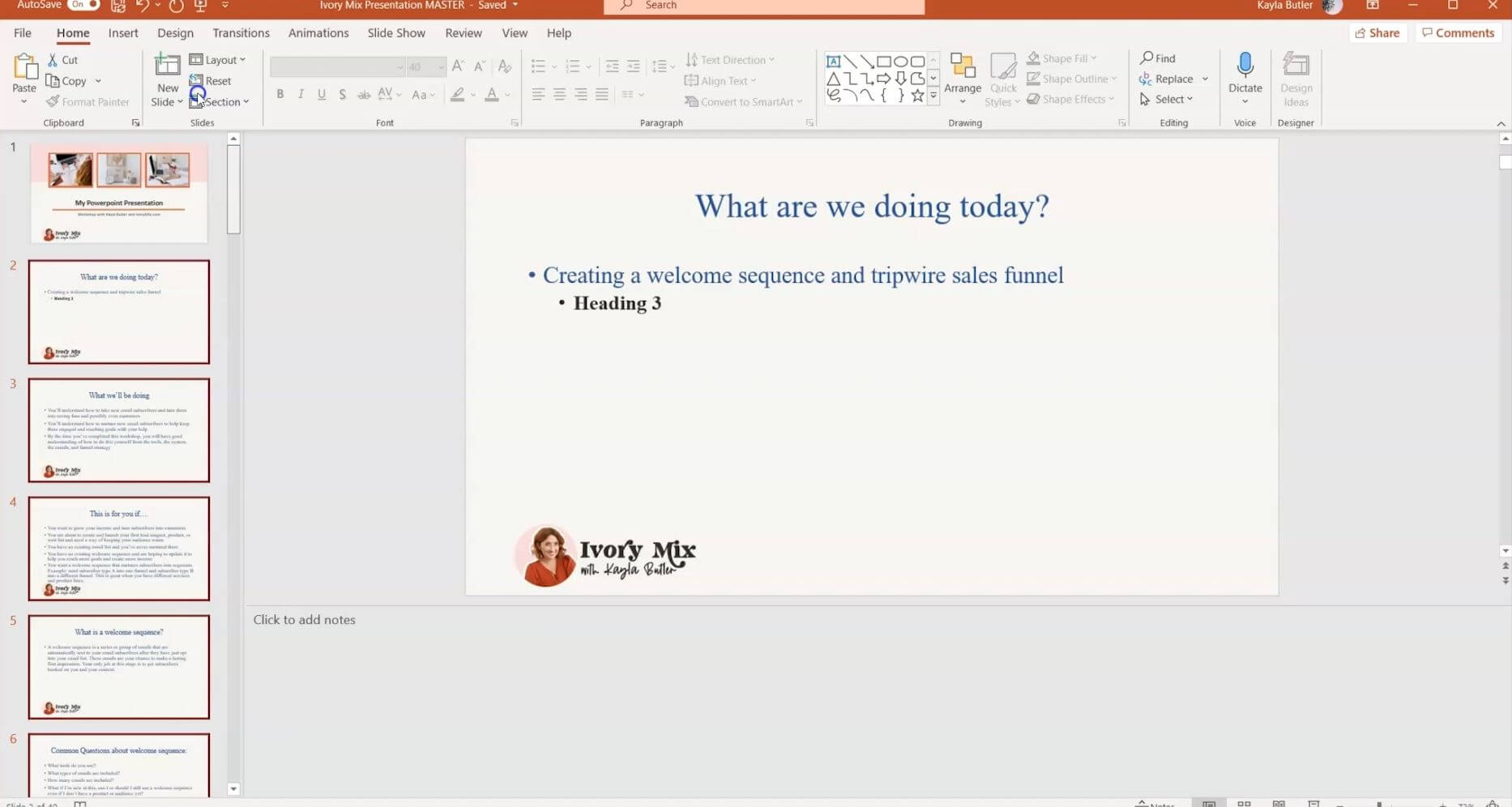Toggle Underline formatting
1512x807 pixels.
(322, 95)
